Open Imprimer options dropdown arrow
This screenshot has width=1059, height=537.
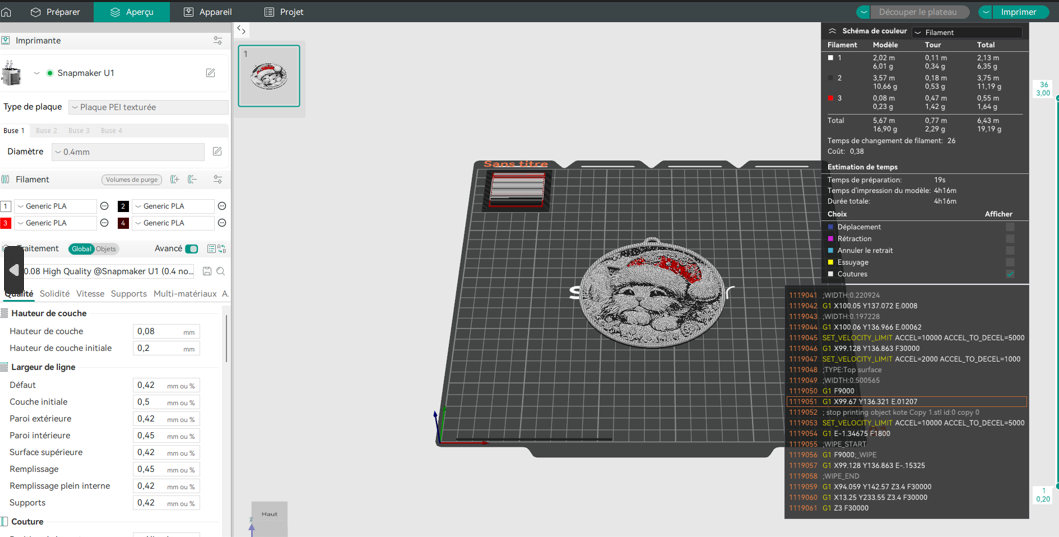(x=985, y=12)
